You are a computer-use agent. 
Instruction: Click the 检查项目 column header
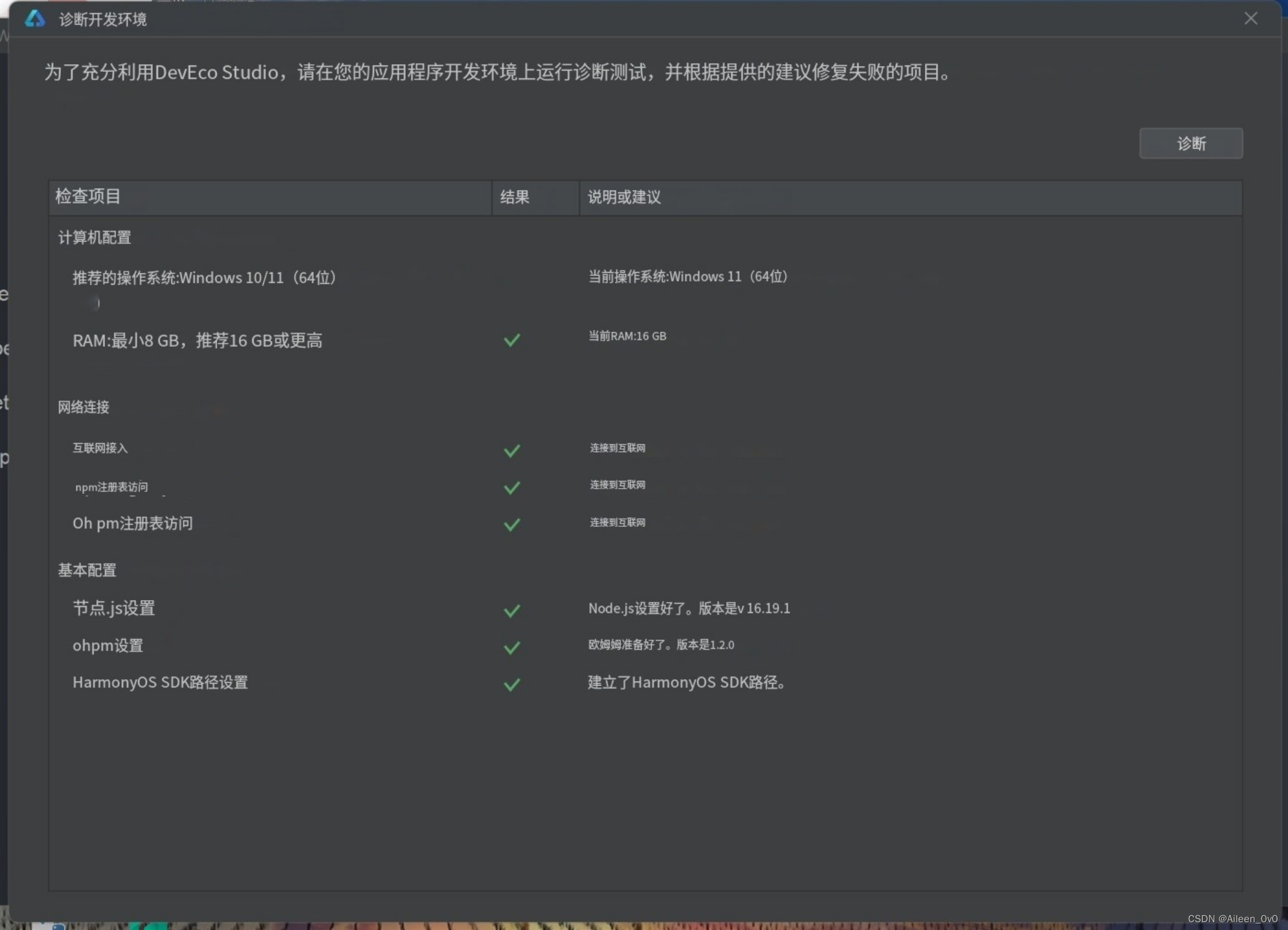pos(88,197)
